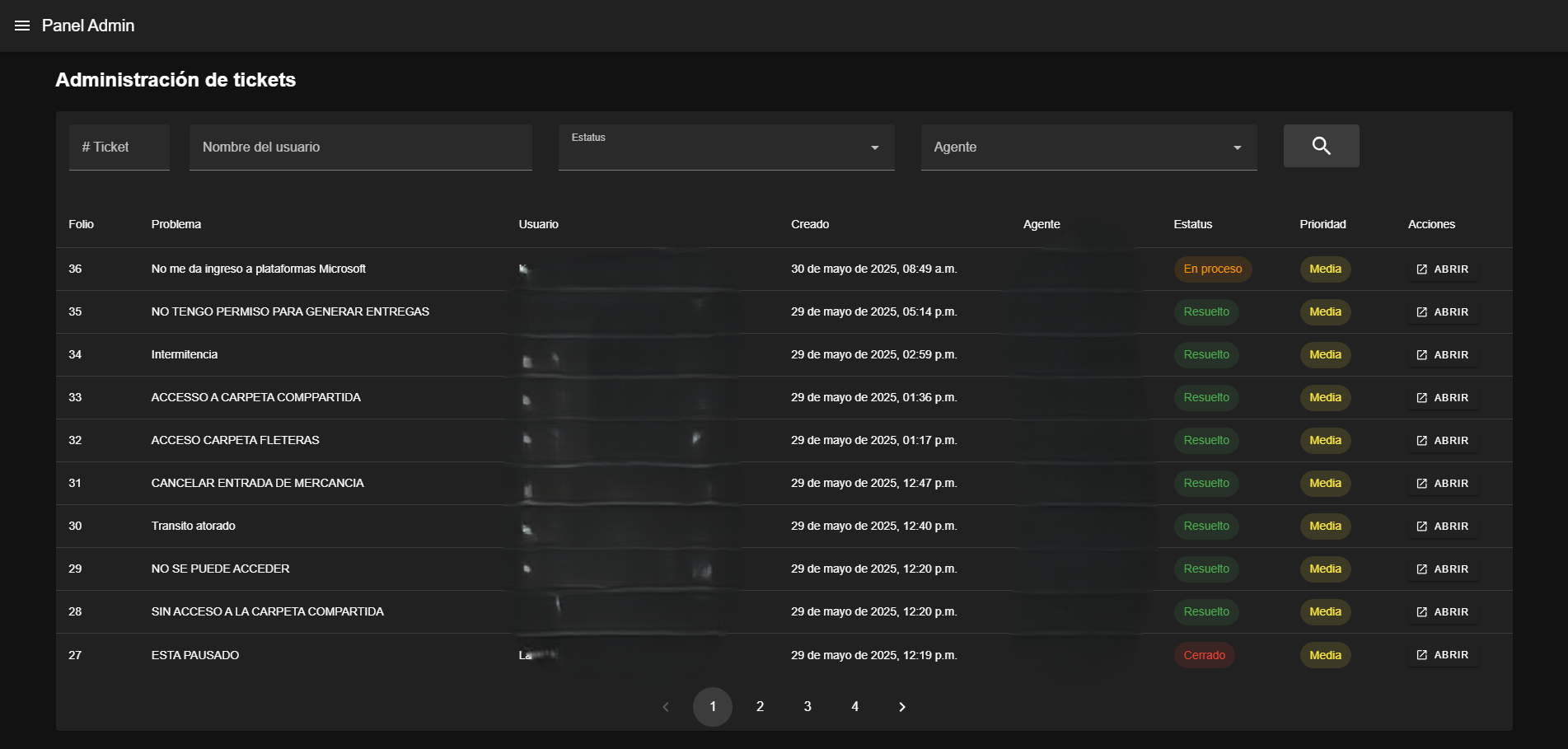Viewport: 1568px width, 749px height.
Task: Click the red Cerrado status chip
Action: point(1204,655)
